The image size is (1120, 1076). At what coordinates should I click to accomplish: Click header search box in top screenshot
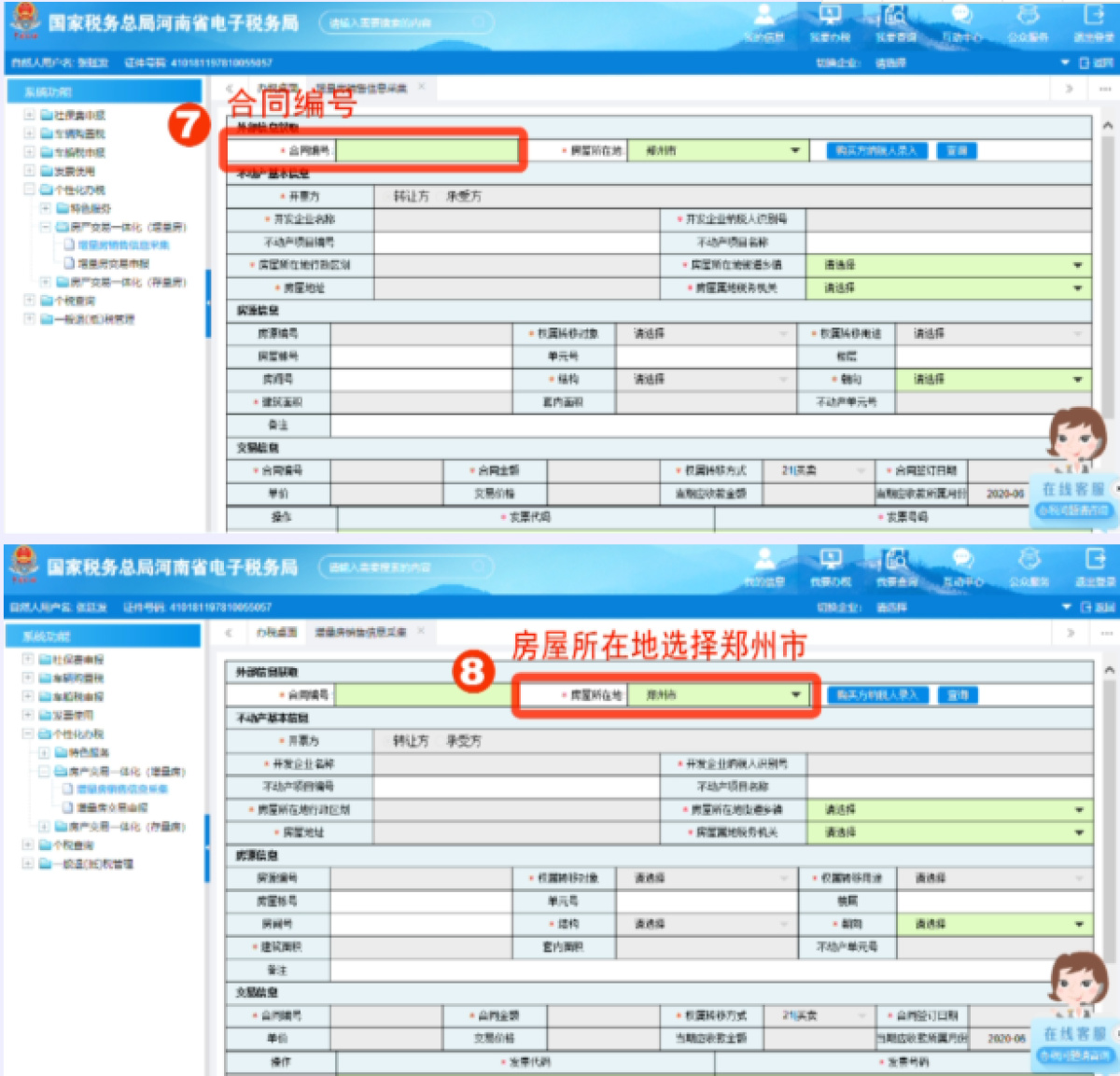(x=405, y=22)
